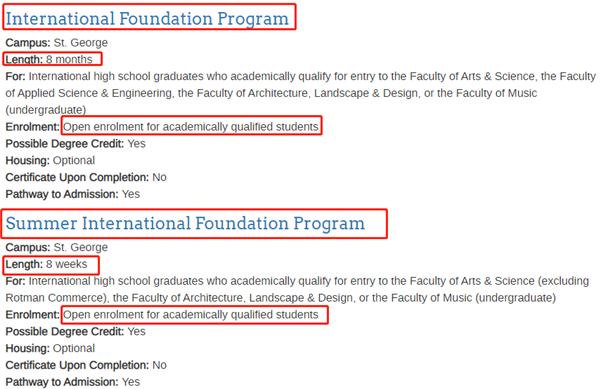Image resolution: width=600 pixels, height=389 pixels.
Task: Click the paragraph mentioning Applied Science & Engineering
Action: click(300, 93)
